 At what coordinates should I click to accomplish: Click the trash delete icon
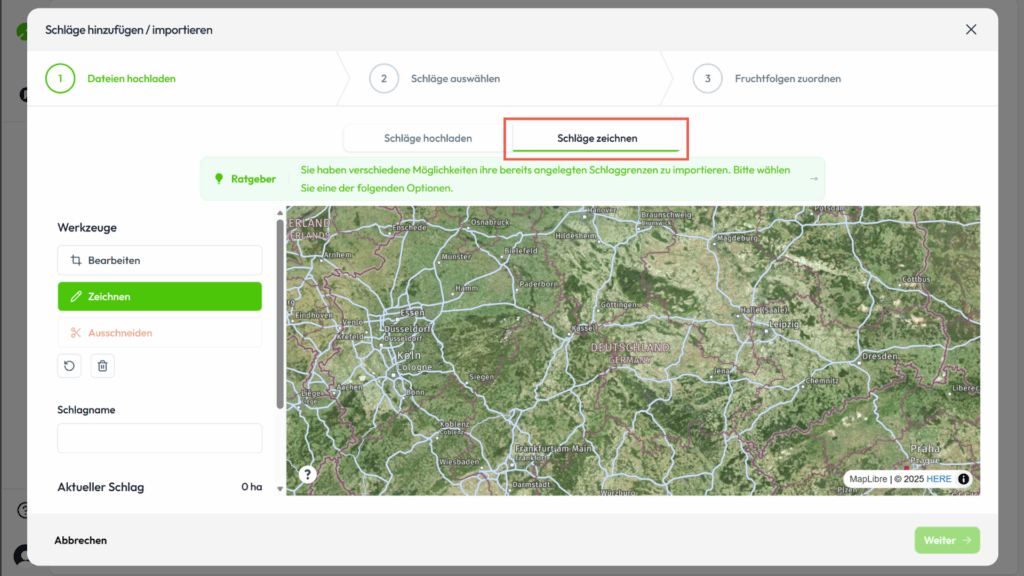(102, 366)
